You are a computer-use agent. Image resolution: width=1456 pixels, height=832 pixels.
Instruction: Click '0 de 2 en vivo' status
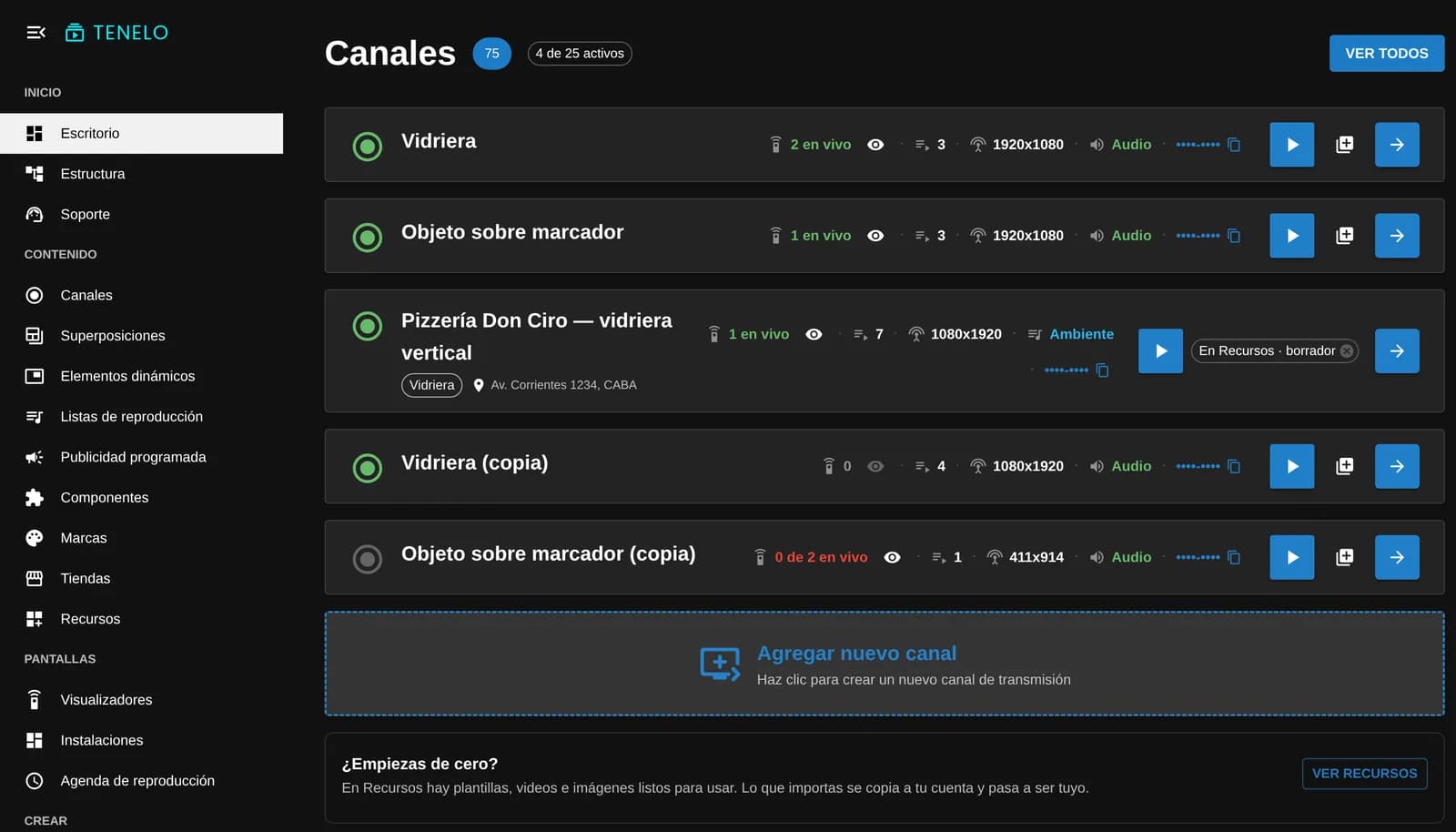tap(821, 557)
